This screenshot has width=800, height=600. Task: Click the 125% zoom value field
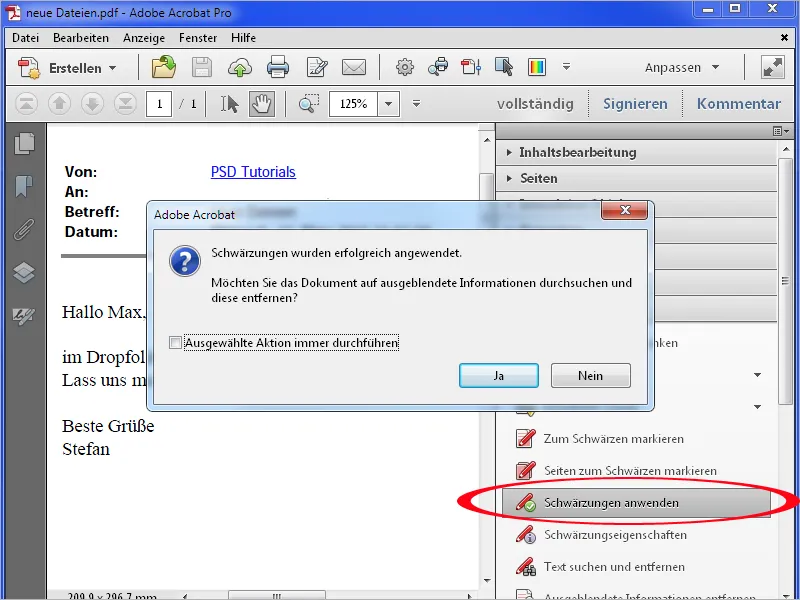[x=353, y=104]
